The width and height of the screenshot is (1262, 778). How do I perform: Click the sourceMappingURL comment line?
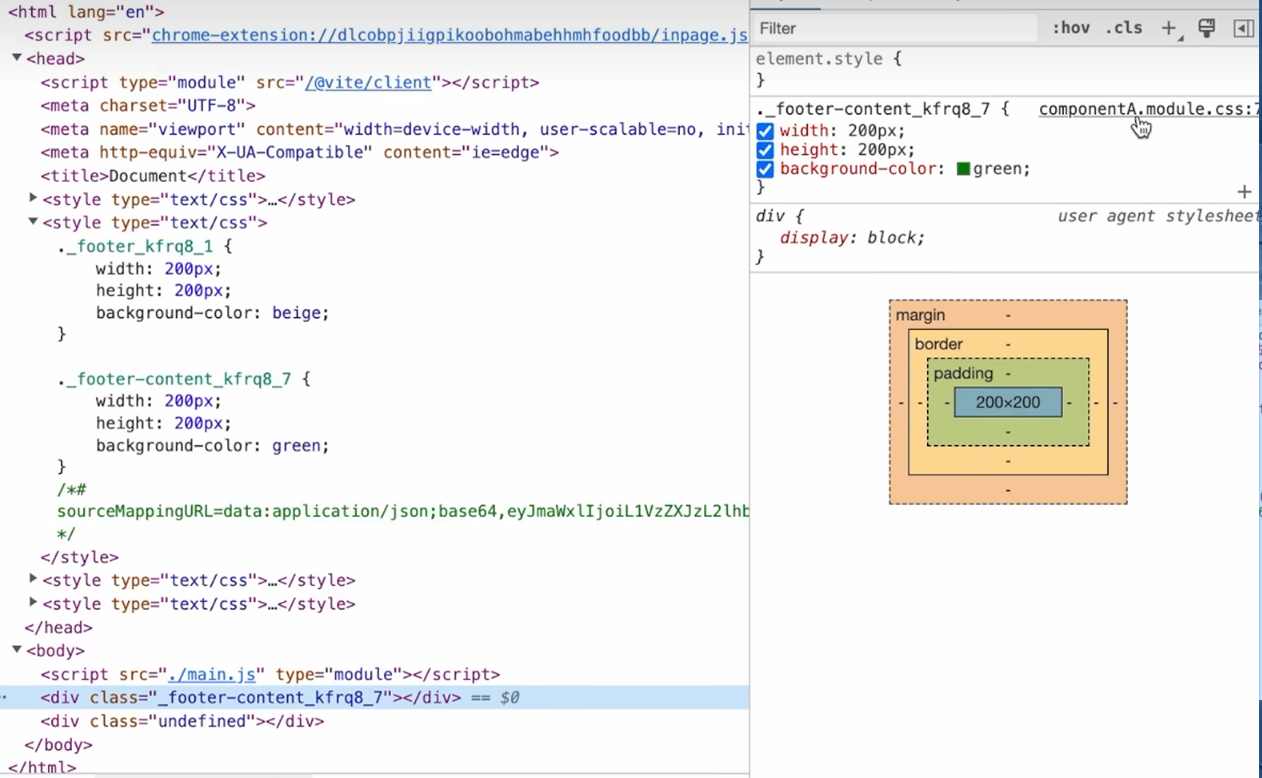[x=403, y=511]
